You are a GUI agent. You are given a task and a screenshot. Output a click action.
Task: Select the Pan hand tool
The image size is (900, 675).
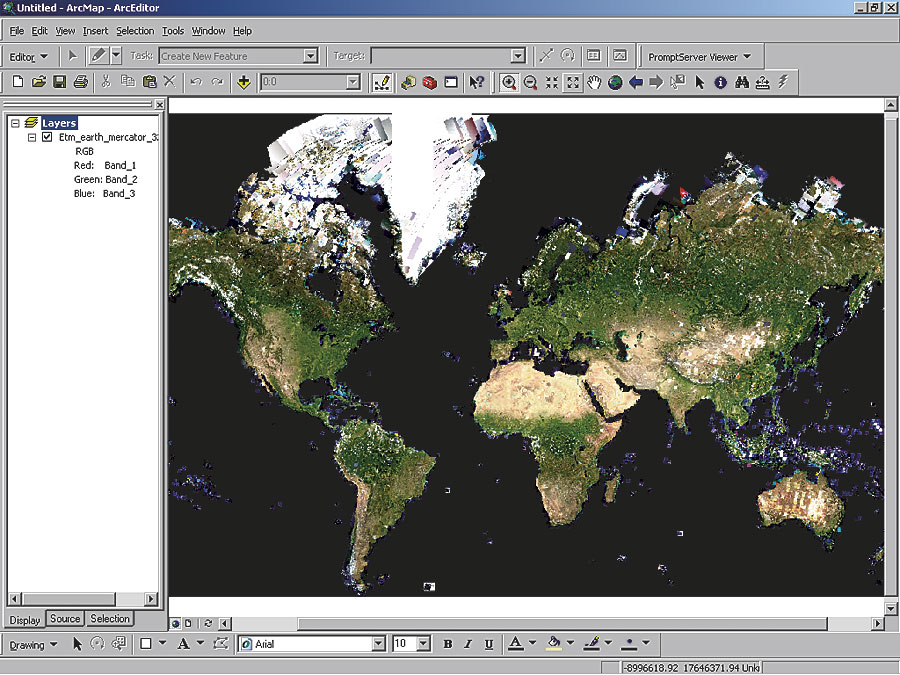(594, 82)
